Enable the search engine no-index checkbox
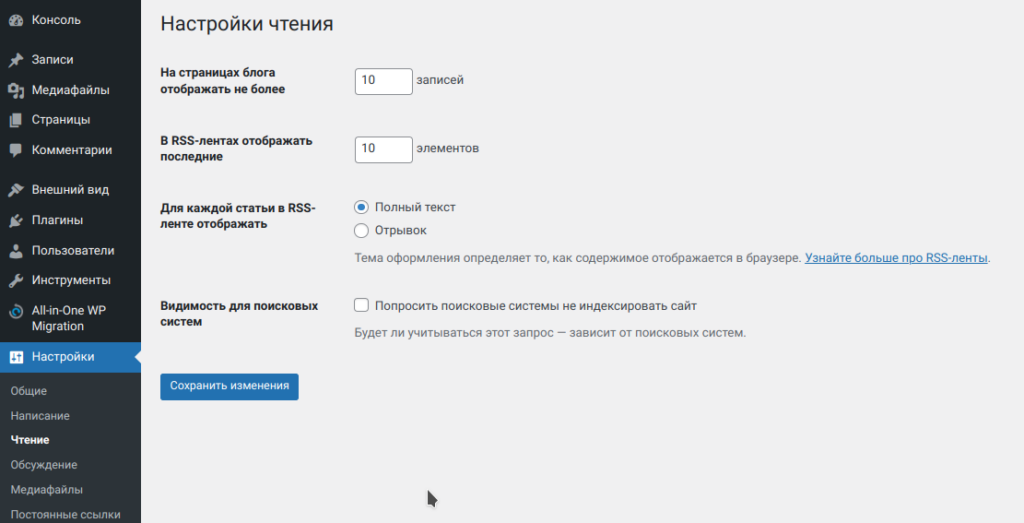 (362, 306)
